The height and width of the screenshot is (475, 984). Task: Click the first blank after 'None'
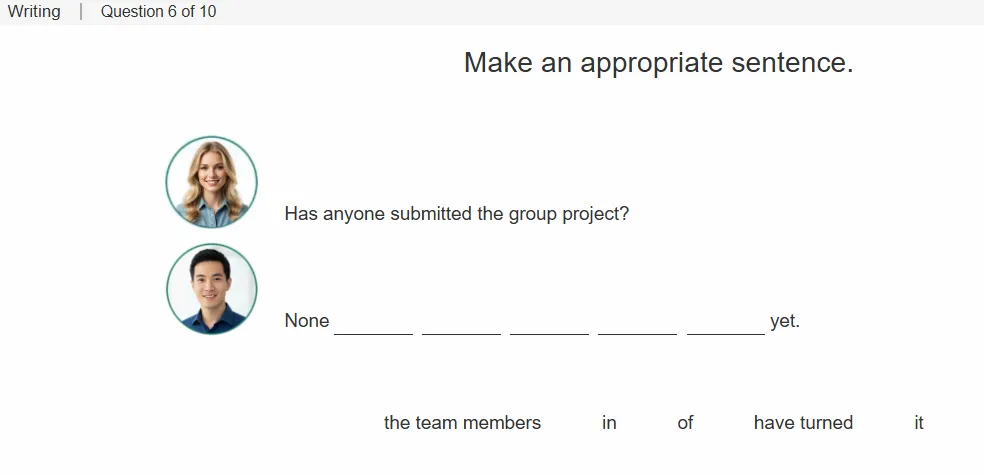pyautogui.click(x=373, y=324)
